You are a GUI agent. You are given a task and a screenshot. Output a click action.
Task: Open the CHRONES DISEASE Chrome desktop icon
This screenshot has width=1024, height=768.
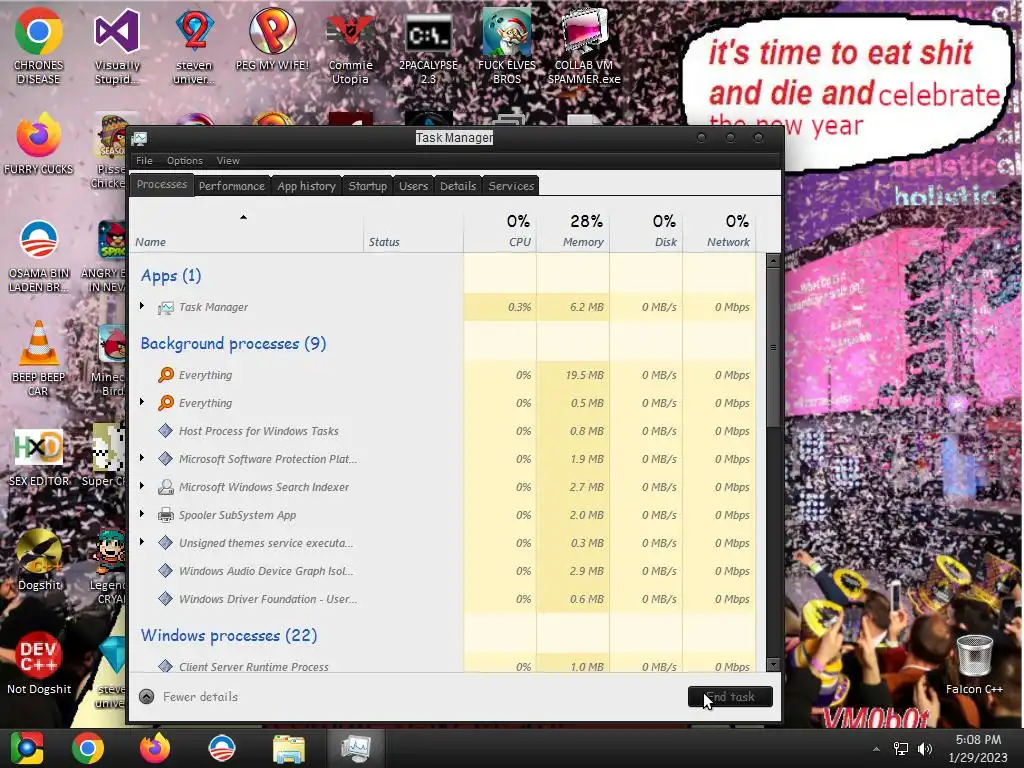click(39, 46)
